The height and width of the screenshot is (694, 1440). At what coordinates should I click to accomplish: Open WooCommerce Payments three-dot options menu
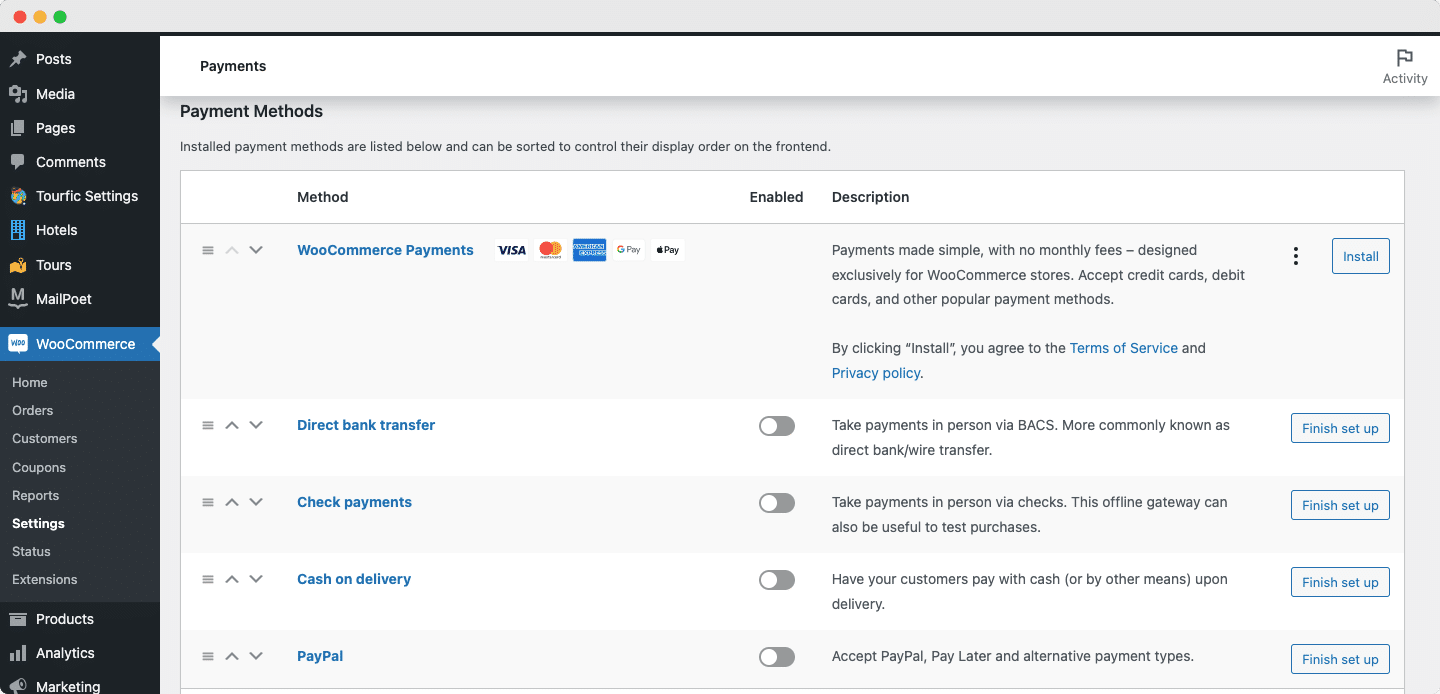(x=1296, y=256)
